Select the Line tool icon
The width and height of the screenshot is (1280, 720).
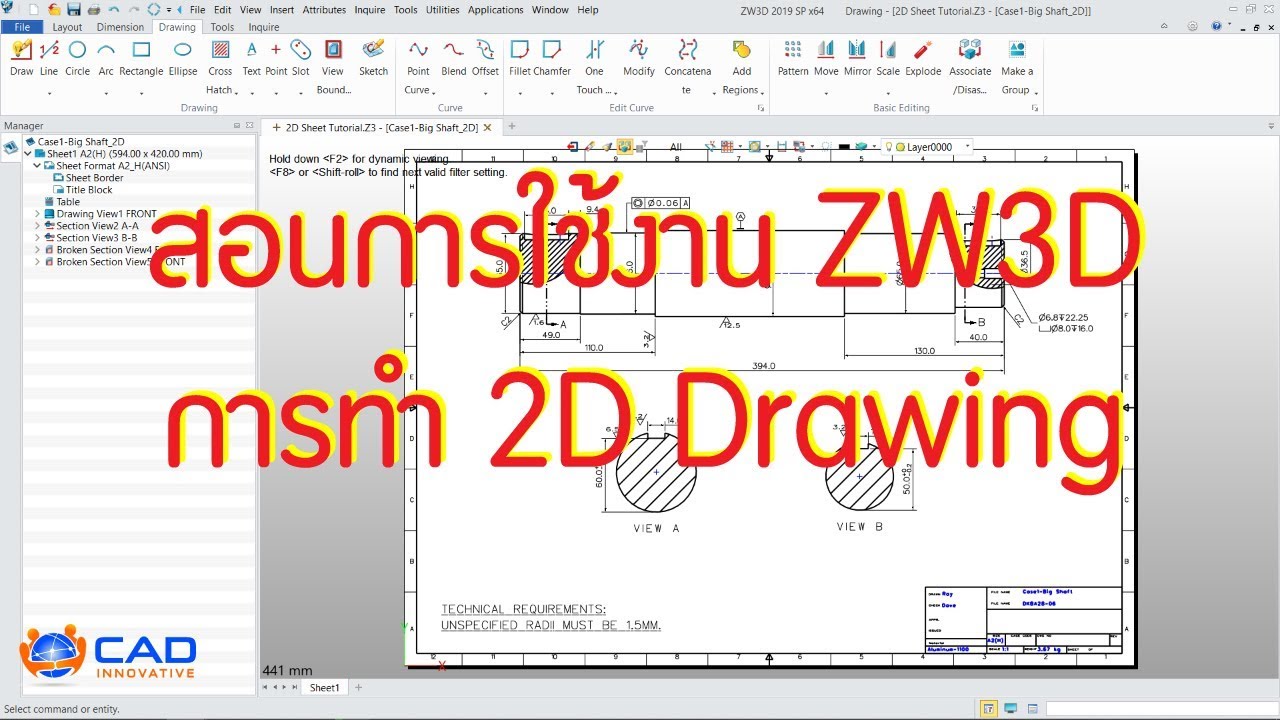click(x=49, y=50)
